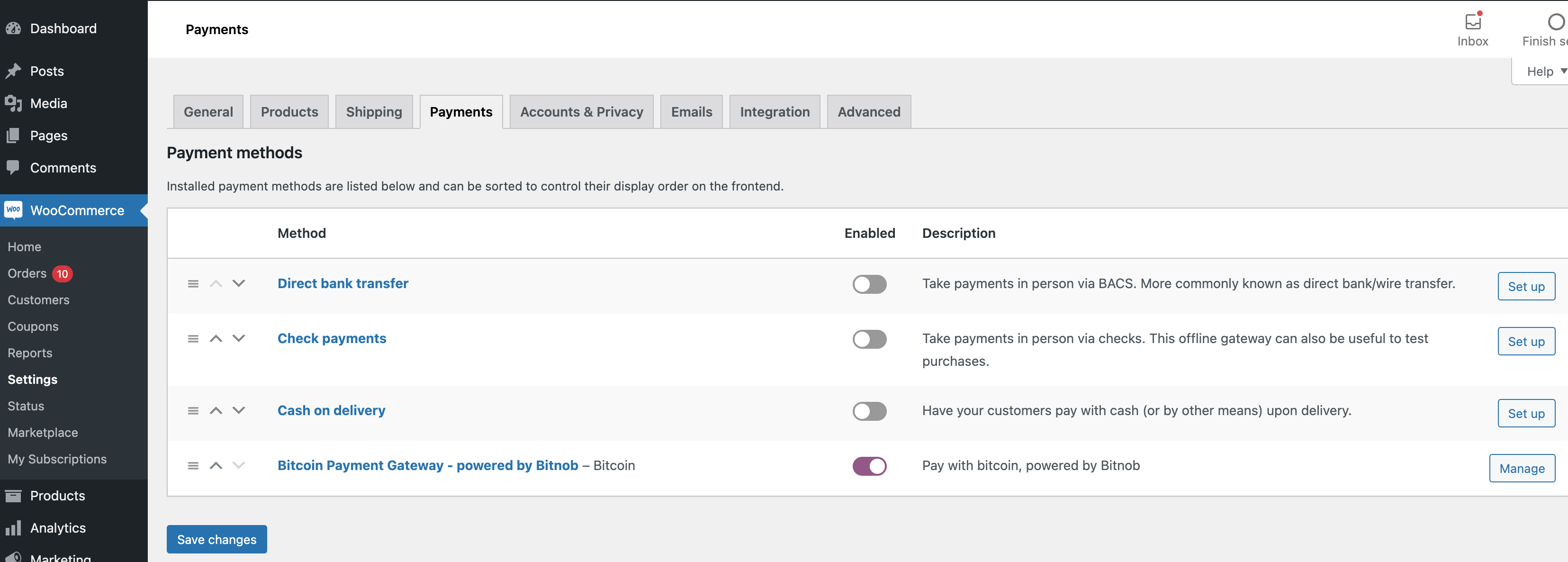
Task: Grab the Cash on delivery drag handle
Action: tap(193, 411)
